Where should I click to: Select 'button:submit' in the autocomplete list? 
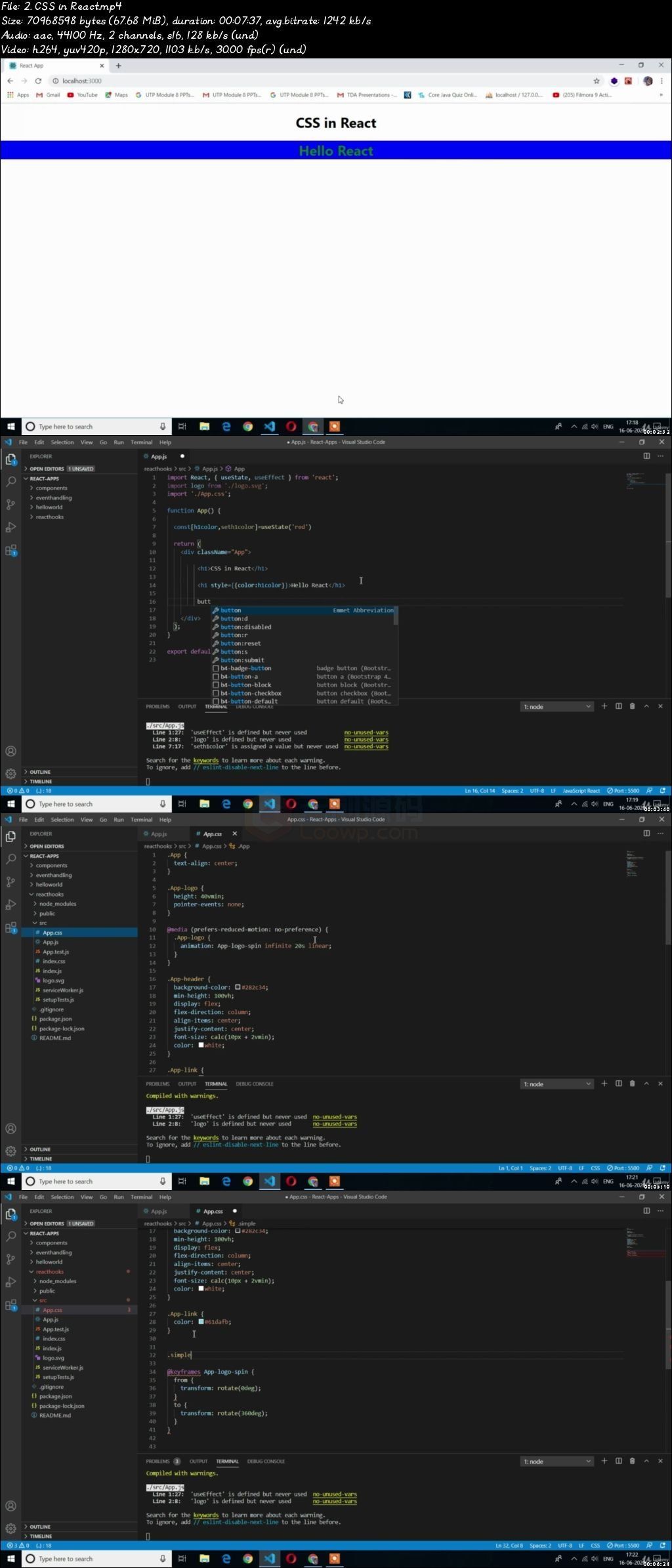[x=242, y=660]
